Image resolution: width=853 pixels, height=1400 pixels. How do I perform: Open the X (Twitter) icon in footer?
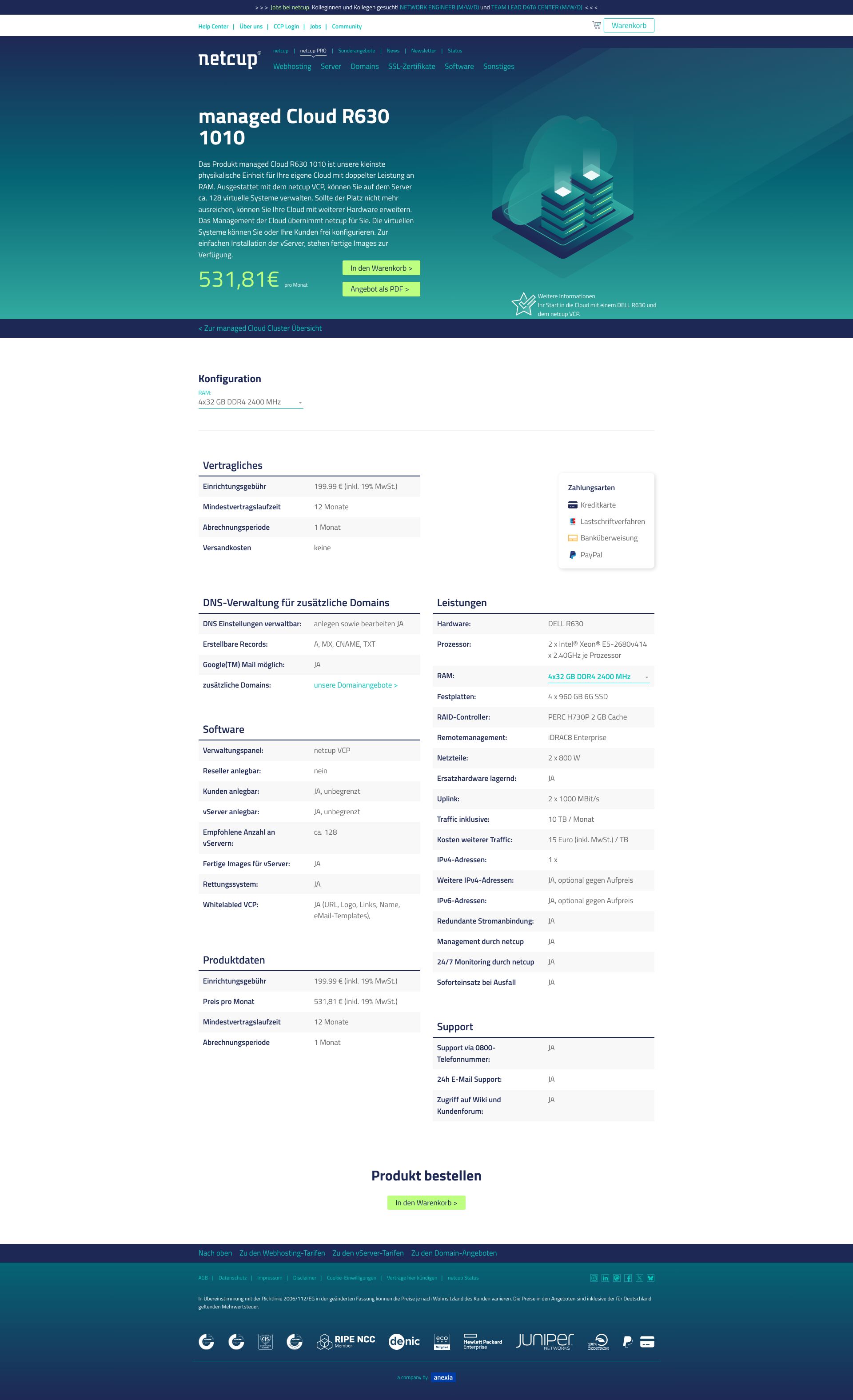pyautogui.click(x=639, y=1278)
